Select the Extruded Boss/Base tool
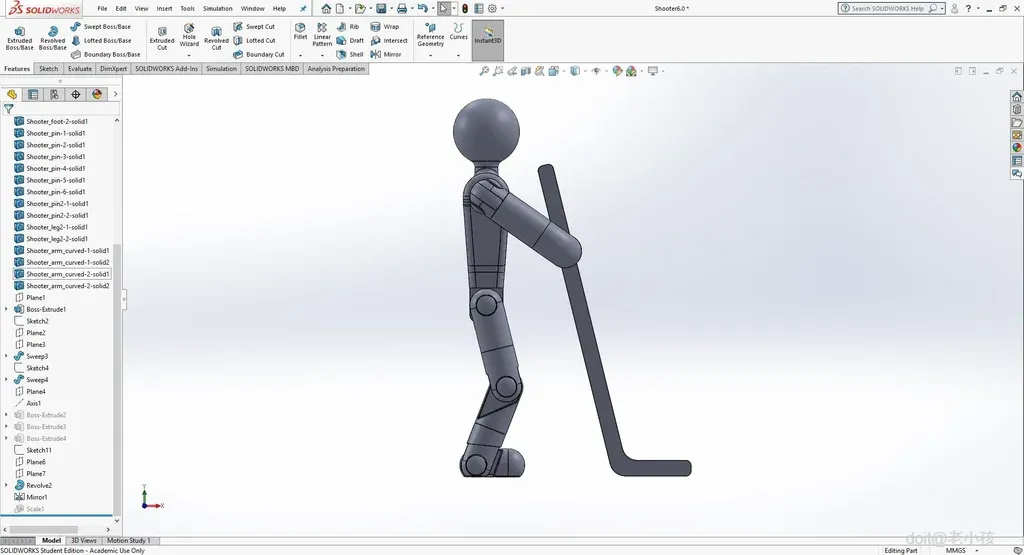 [x=19, y=37]
